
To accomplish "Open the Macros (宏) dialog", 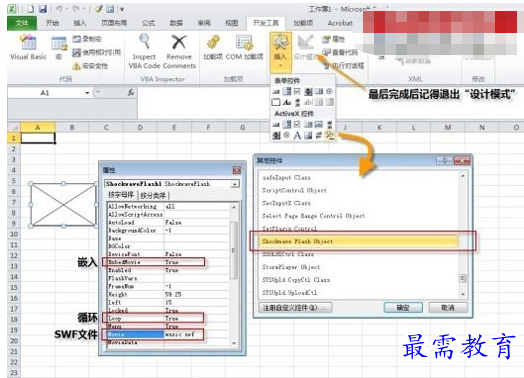I will tap(59, 48).
